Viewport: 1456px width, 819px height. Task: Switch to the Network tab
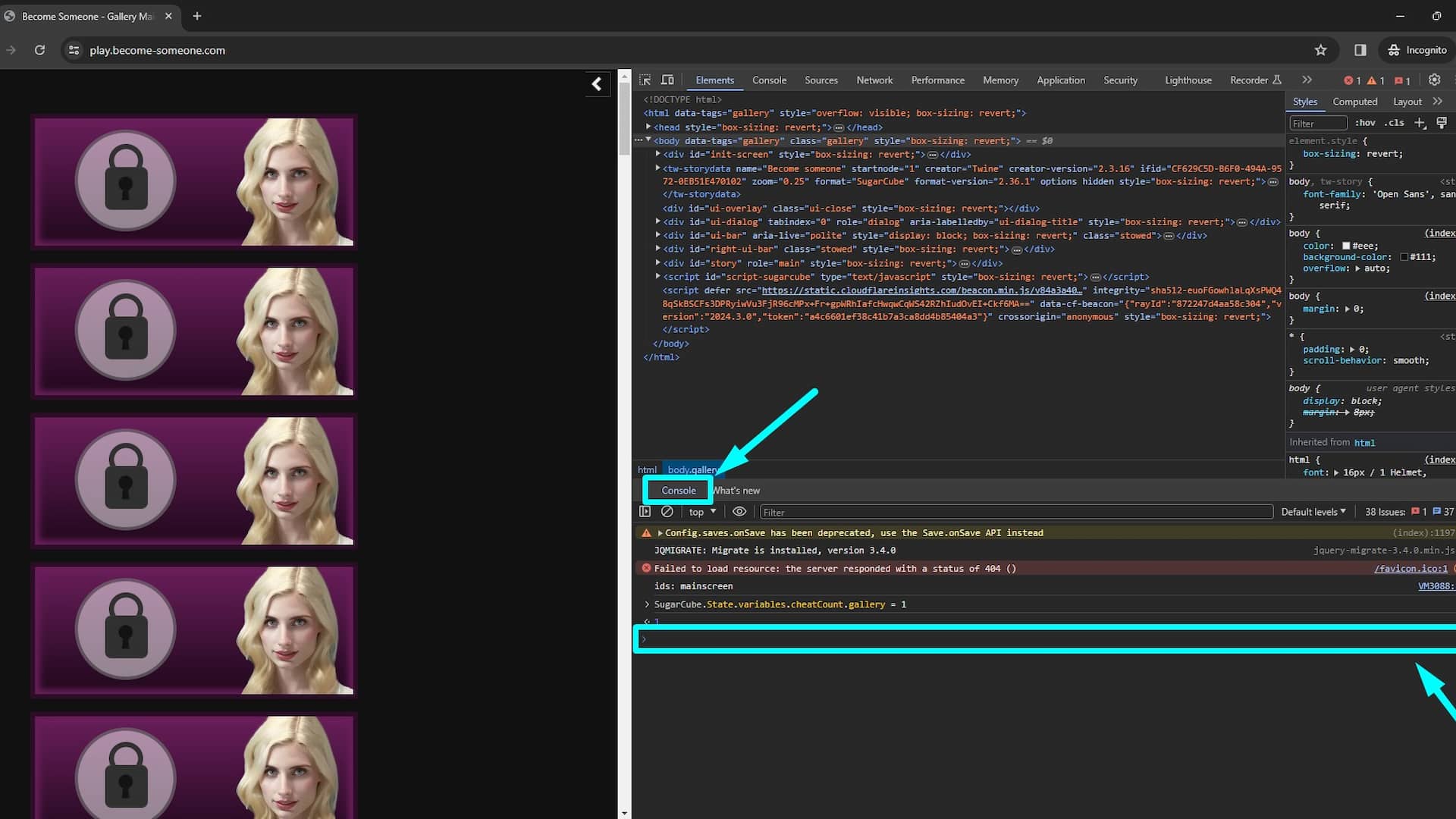click(874, 80)
